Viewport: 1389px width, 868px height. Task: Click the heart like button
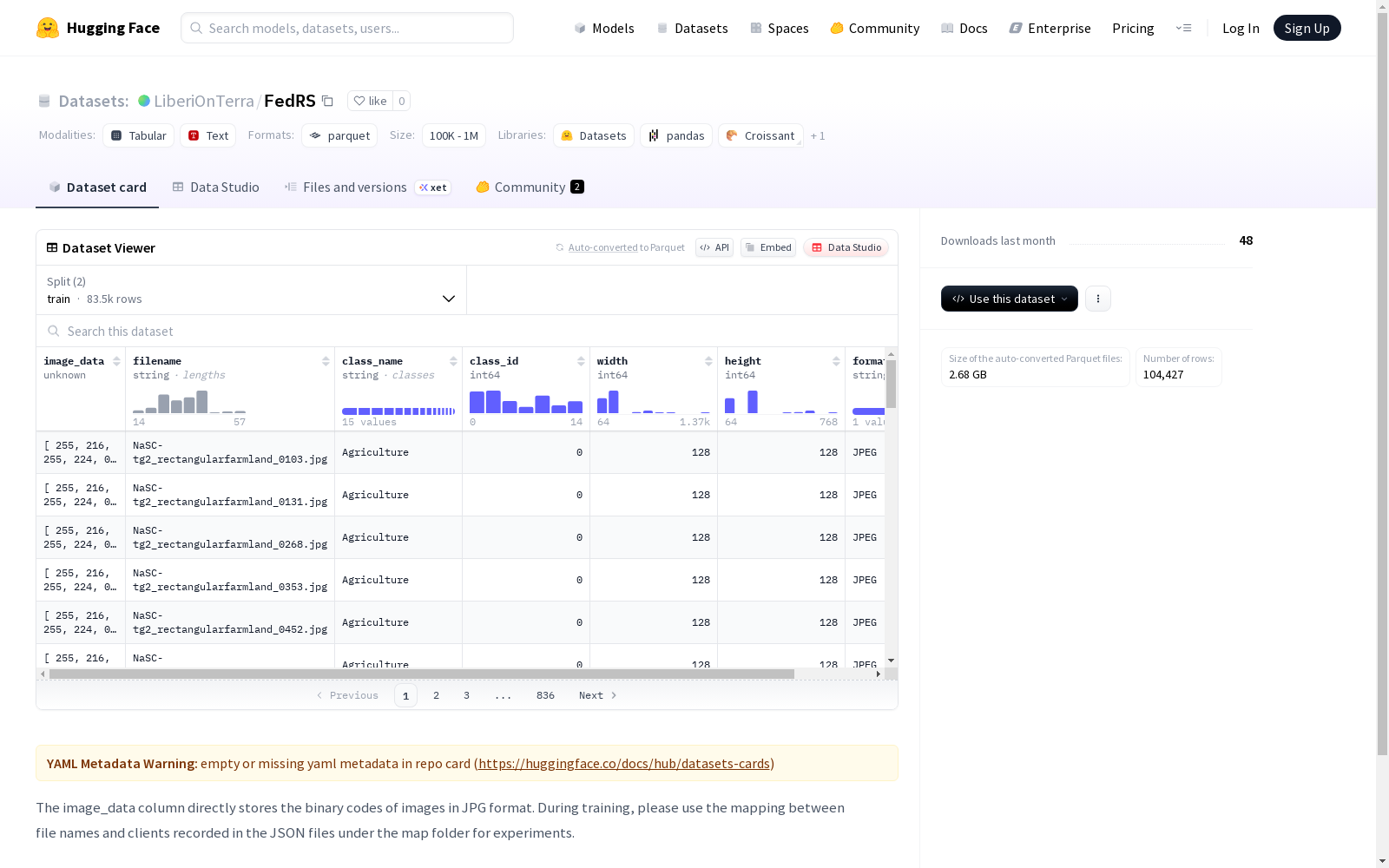pyautogui.click(x=370, y=101)
